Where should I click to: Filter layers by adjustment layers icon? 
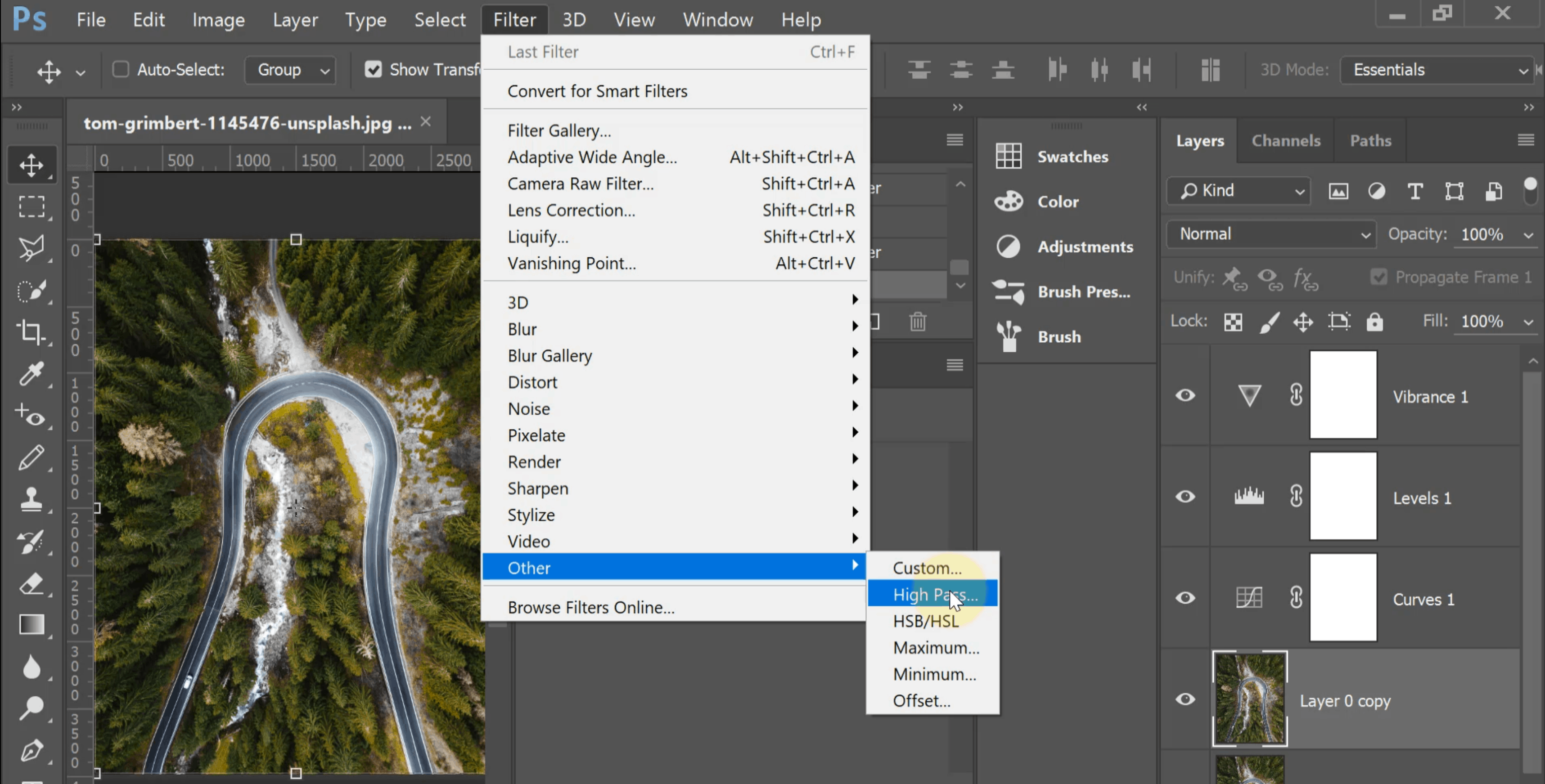tap(1377, 191)
